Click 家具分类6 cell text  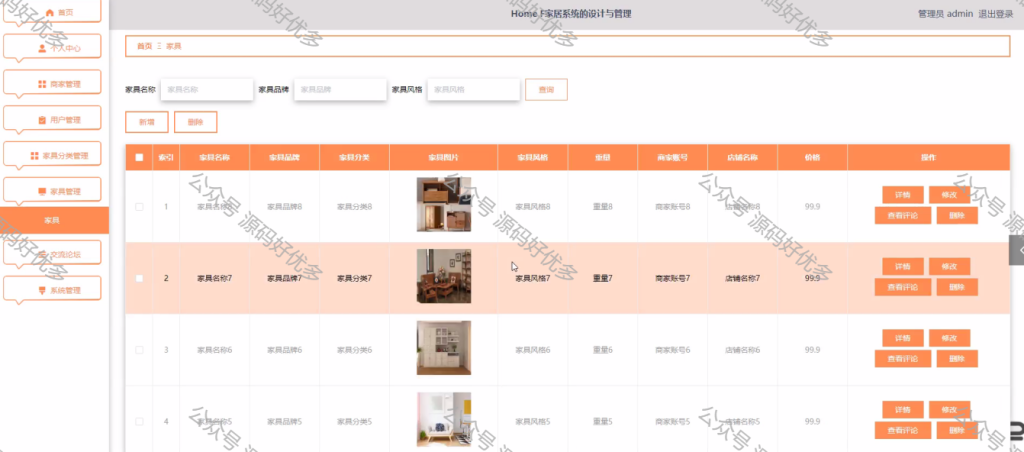354,350
